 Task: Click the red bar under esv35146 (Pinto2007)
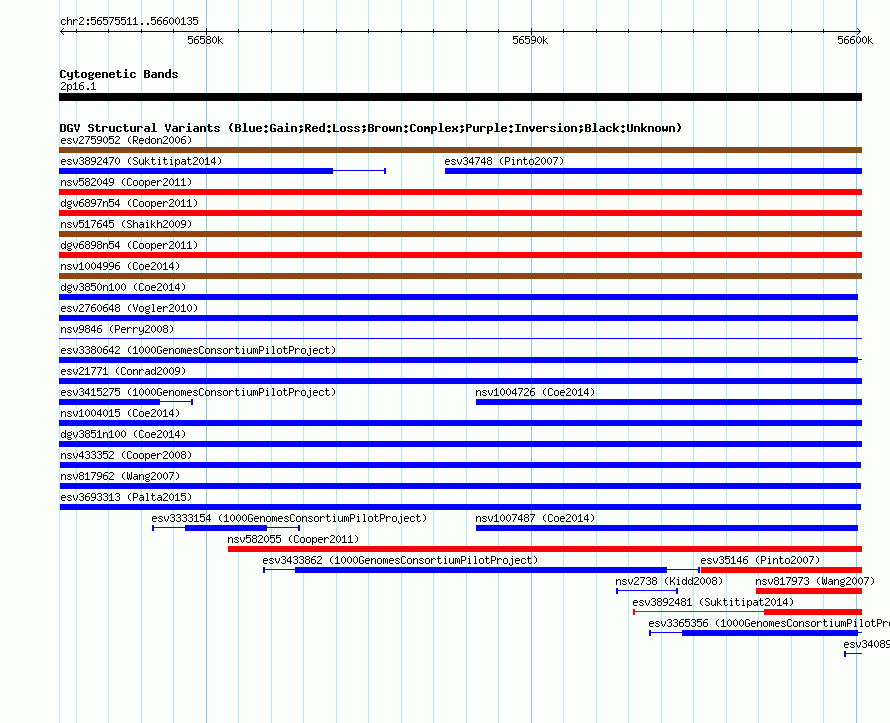[x=782, y=570]
